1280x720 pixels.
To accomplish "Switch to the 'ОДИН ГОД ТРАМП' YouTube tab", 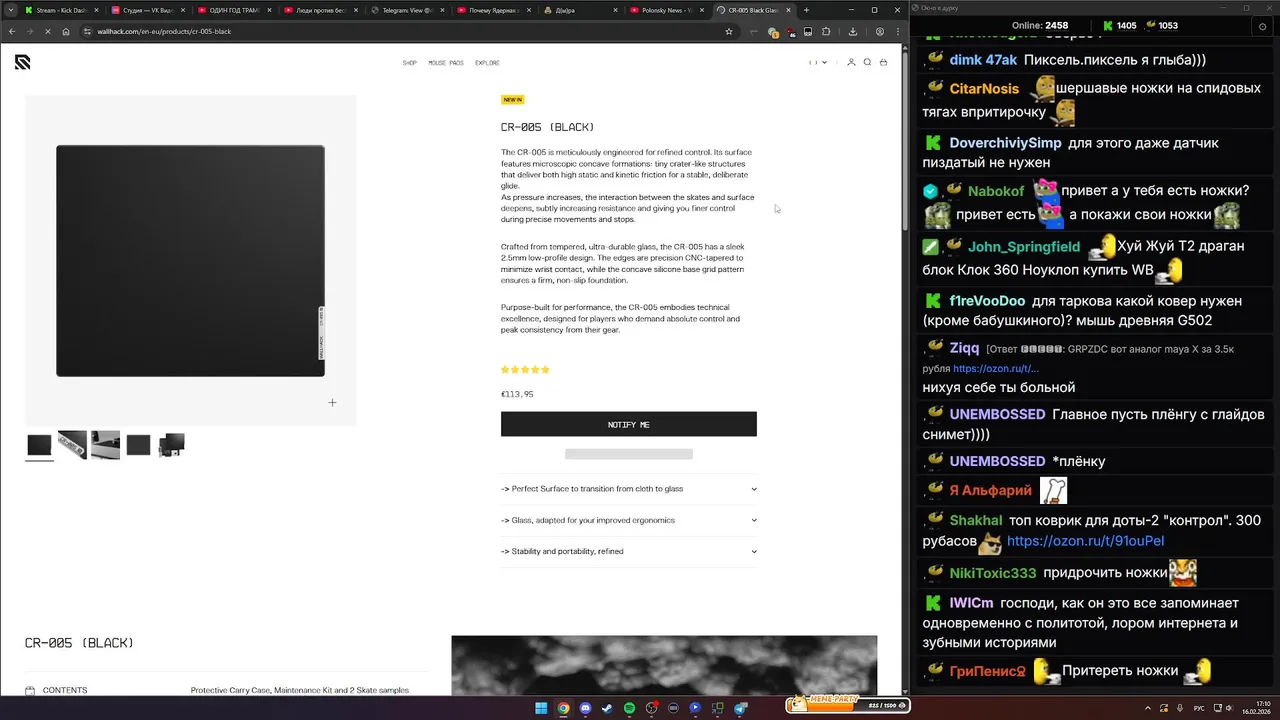I will coord(234,10).
